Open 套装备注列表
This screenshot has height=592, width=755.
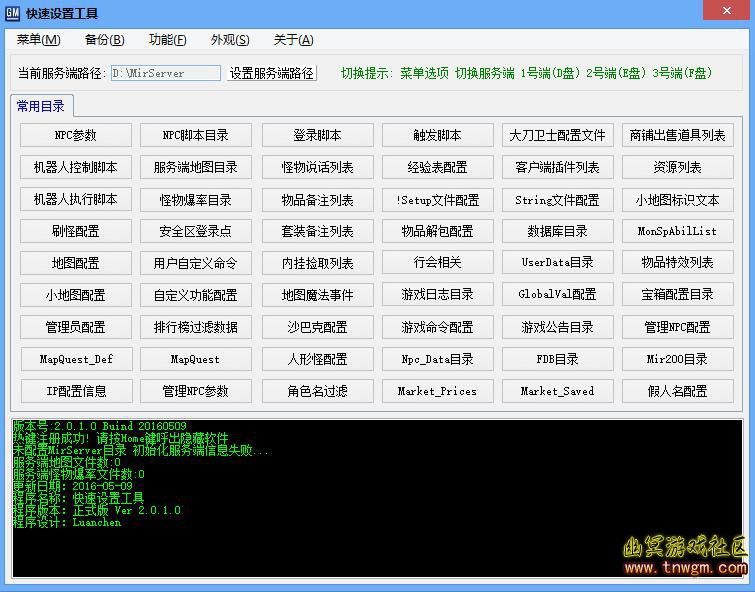317,231
